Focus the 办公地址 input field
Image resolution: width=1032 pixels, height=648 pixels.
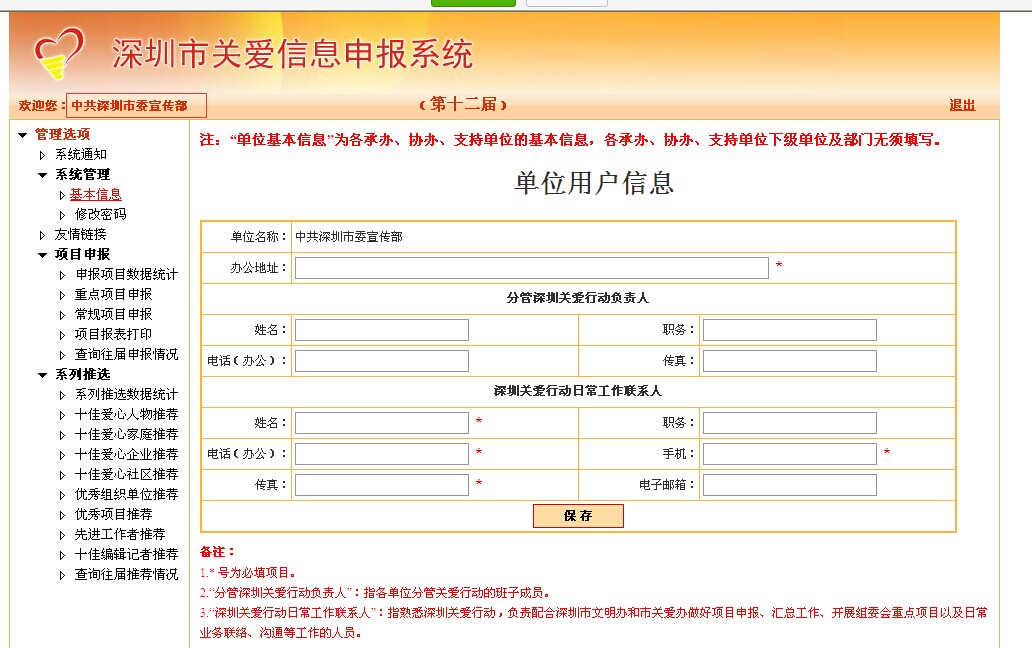pos(532,268)
